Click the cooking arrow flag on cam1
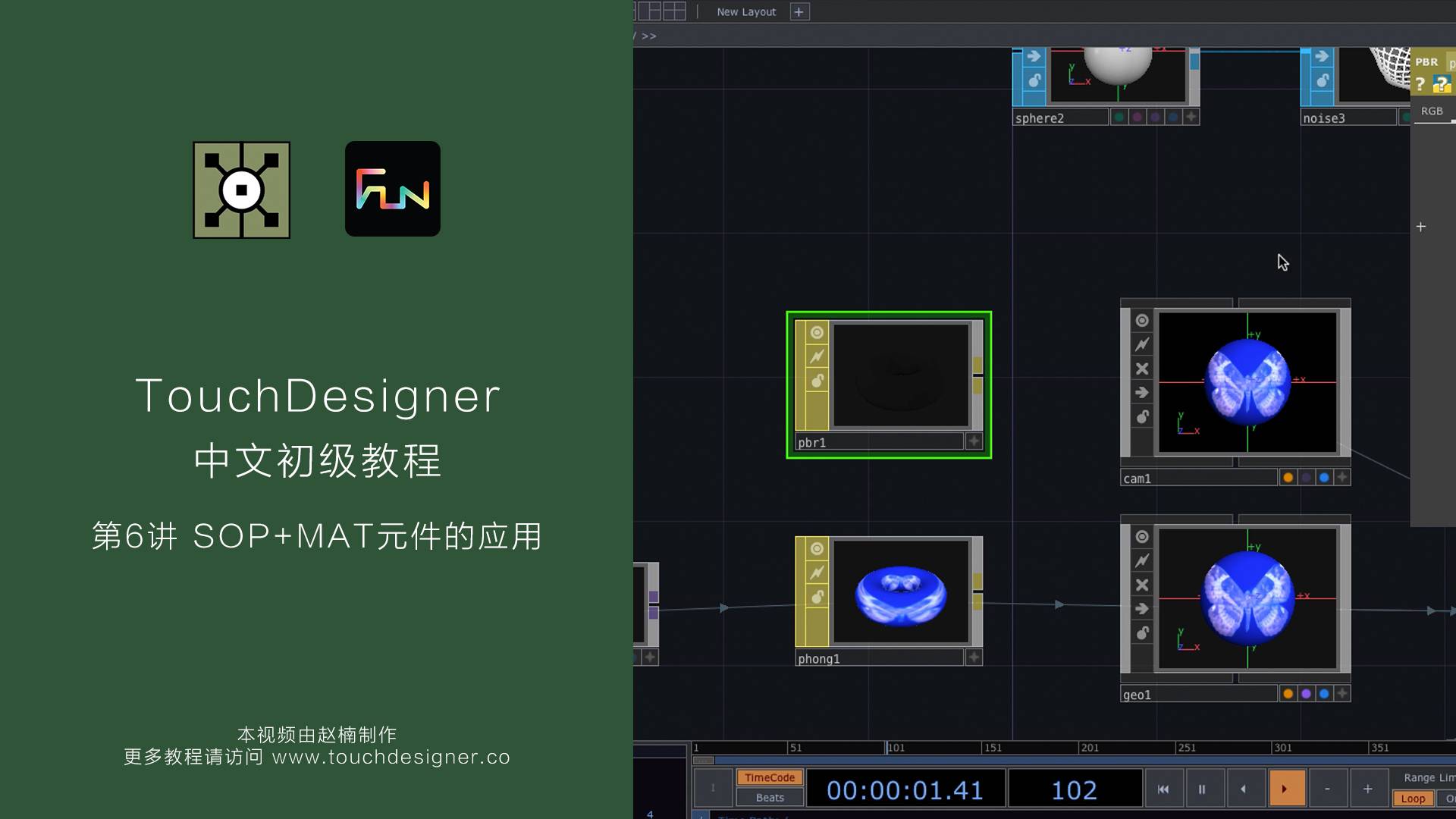1456x819 pixels. pyautogui.click(x=1142, y=393)
